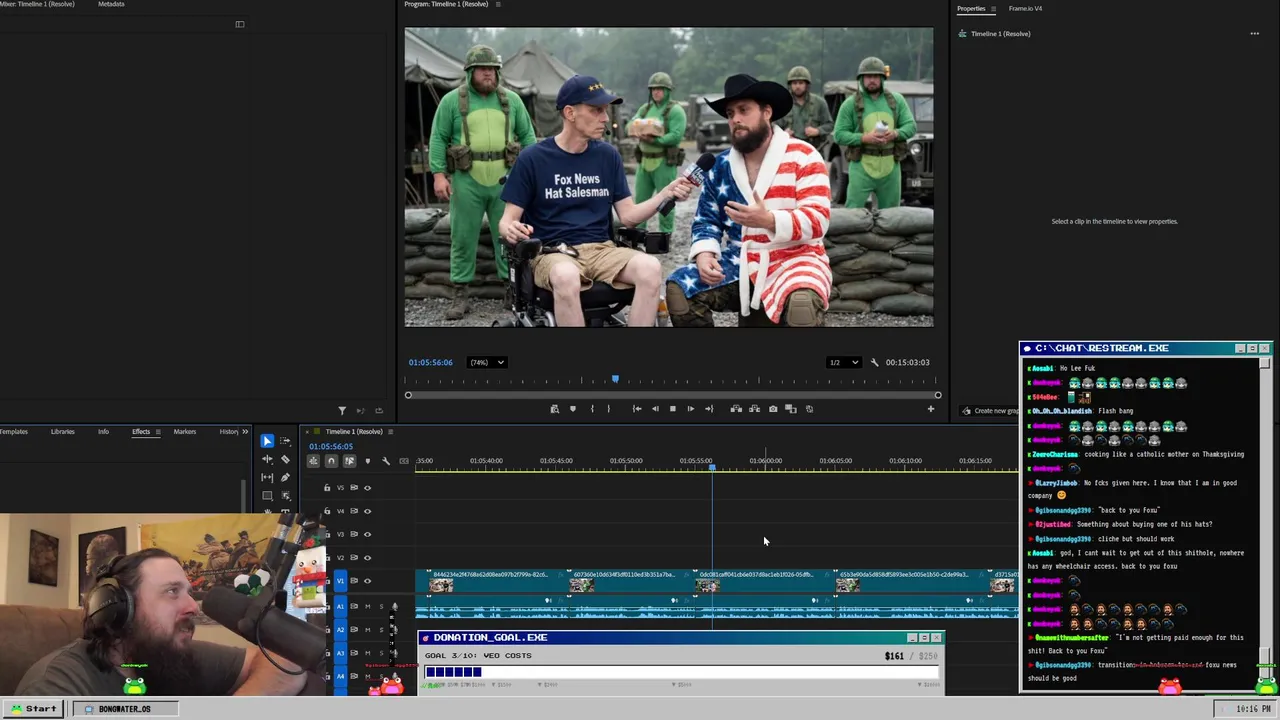
Task: Open the Program monitor button editor plus
Action: 931,409
